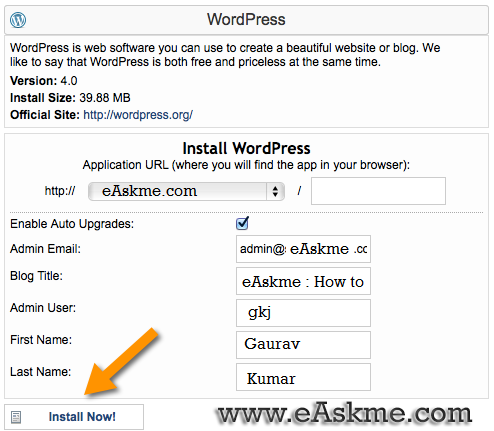The width and height of the screenshot is (494, 431).
Task: Click the Application URL description text
Action: [246, 165]
